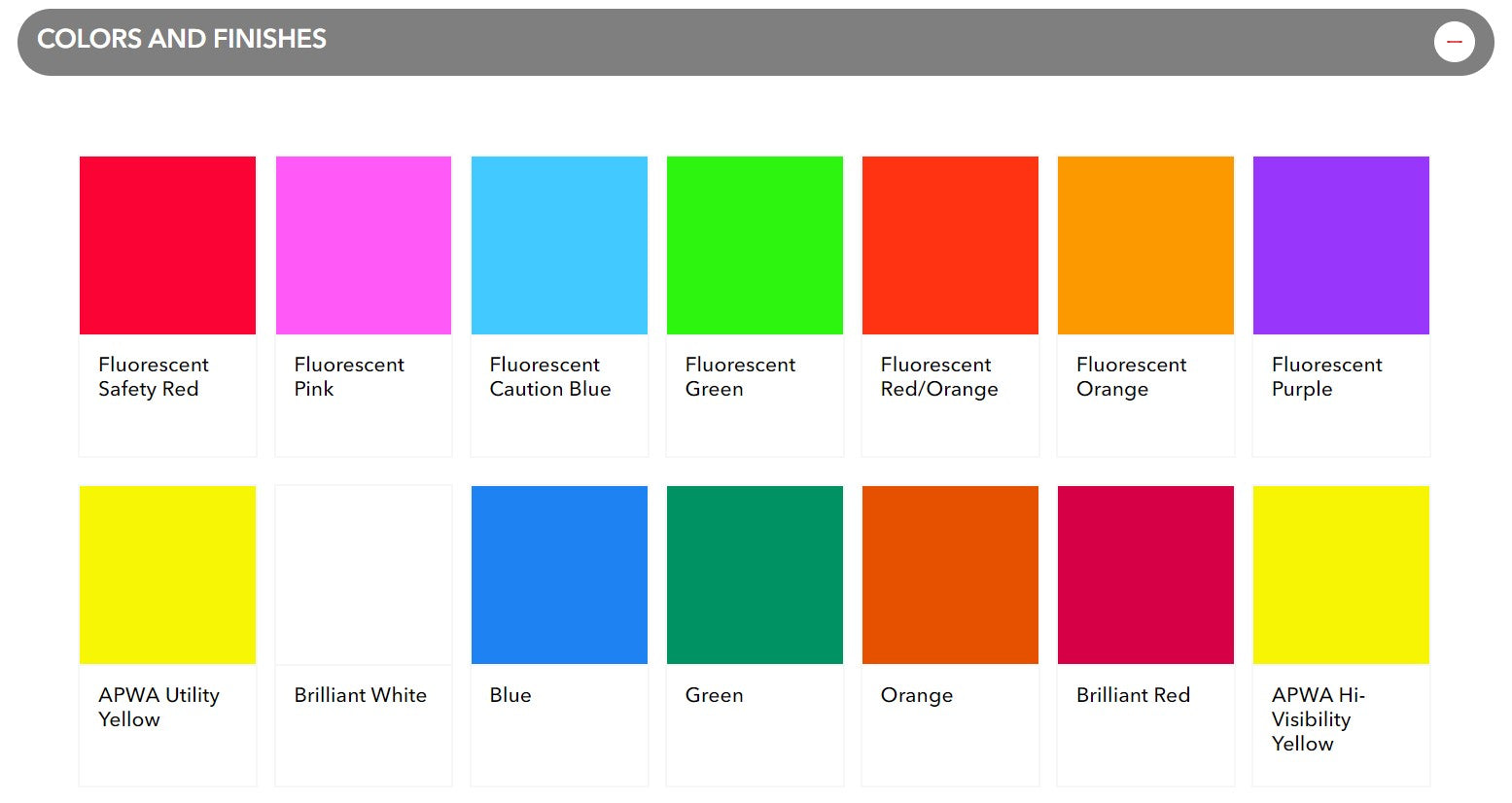The height and width of the screenshot is (803, 1512).
Task: Click the Colors and Finishes header title
Action: (182, 39)
